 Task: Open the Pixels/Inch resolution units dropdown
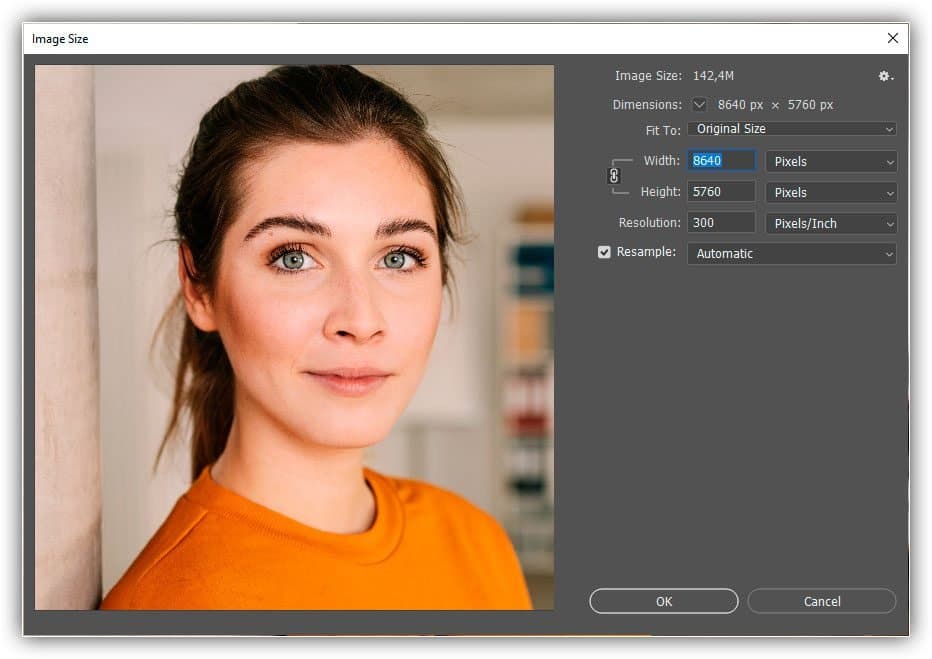coord(830,224)
